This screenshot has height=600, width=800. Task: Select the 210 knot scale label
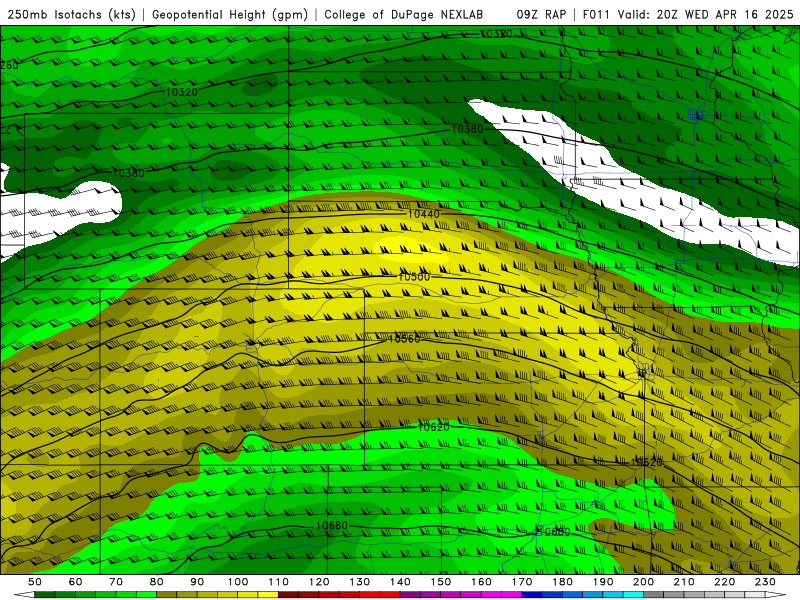[685, 582]
